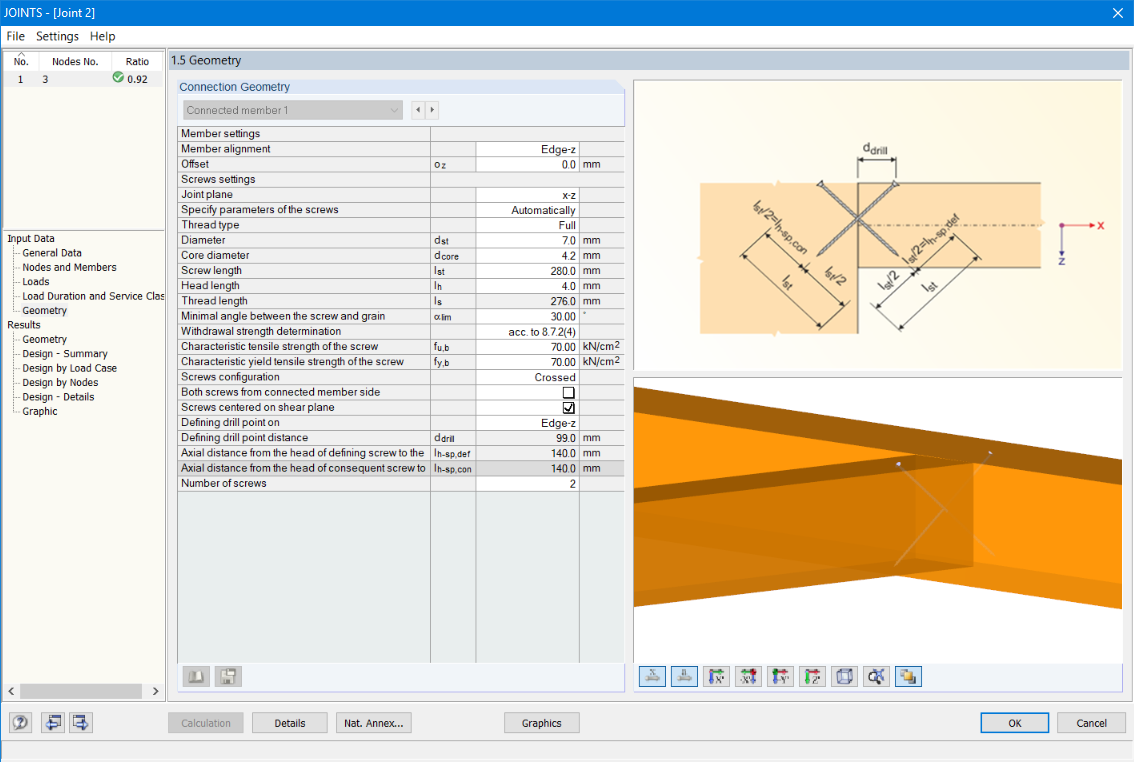Image resolution: width=1134 pixels, height=762 pixels.
Task: Open 'Design by Nodes' results
Action: click(60, 383)
